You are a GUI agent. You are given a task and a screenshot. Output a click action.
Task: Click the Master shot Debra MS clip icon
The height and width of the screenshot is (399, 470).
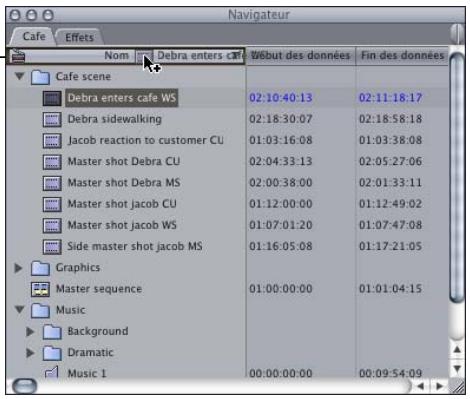click(52, 183)
